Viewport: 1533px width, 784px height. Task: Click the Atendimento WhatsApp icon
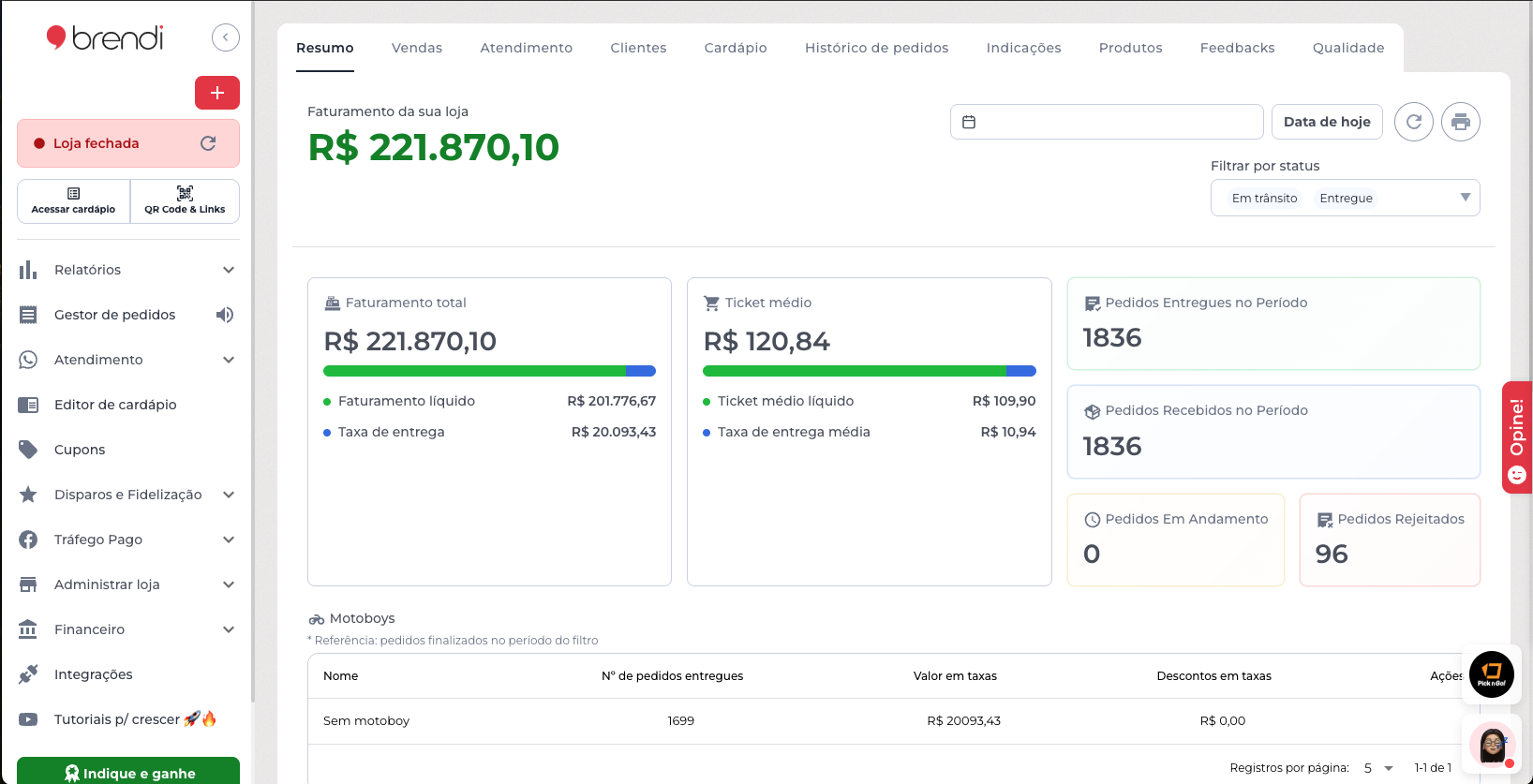[28, 360]
